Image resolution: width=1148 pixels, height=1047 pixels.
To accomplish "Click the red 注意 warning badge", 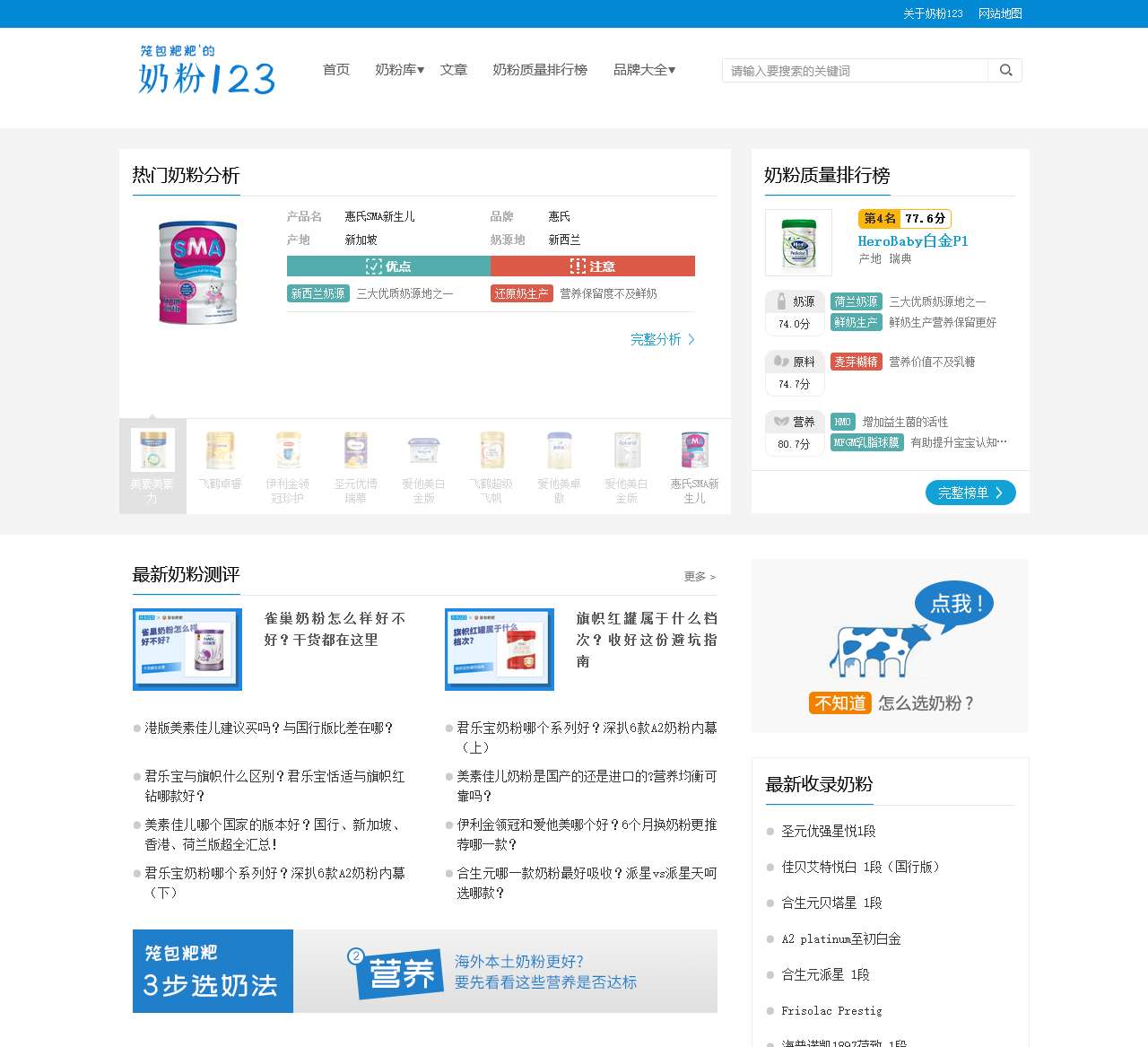I will coord(592,266).
